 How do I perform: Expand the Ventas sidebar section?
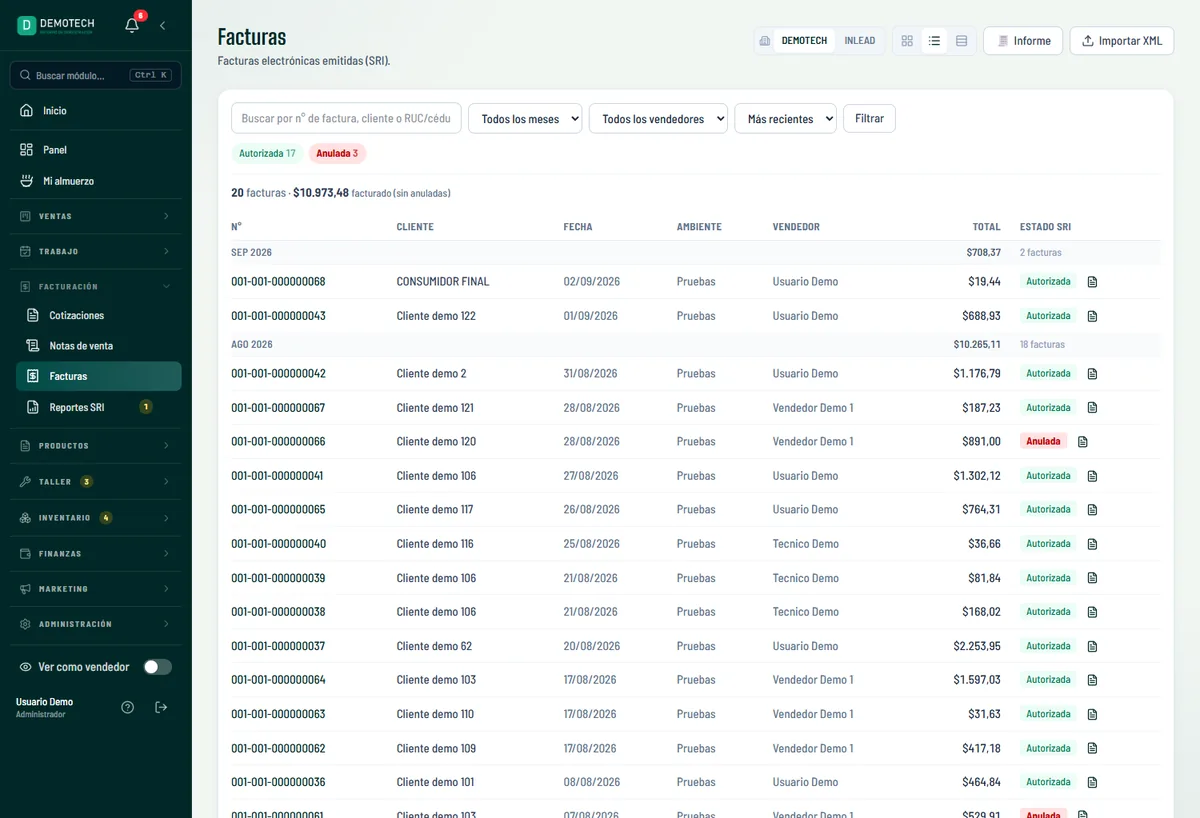pyautogui.click(x=96, y=216)
